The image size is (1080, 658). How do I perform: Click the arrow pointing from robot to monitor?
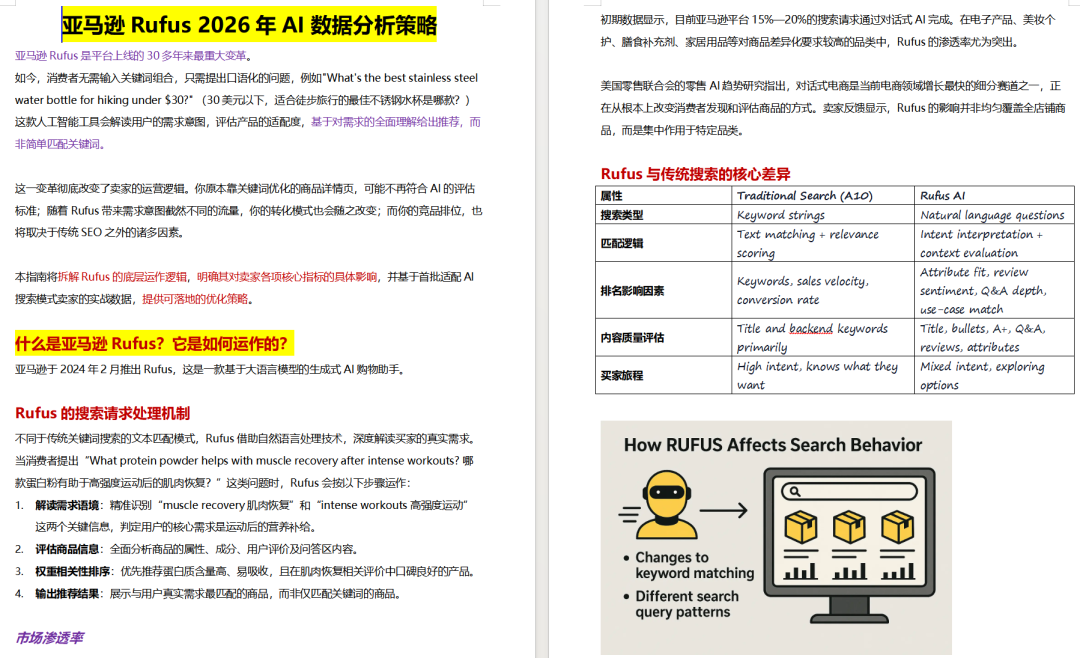pyautogui.click(x=726, y=511)
